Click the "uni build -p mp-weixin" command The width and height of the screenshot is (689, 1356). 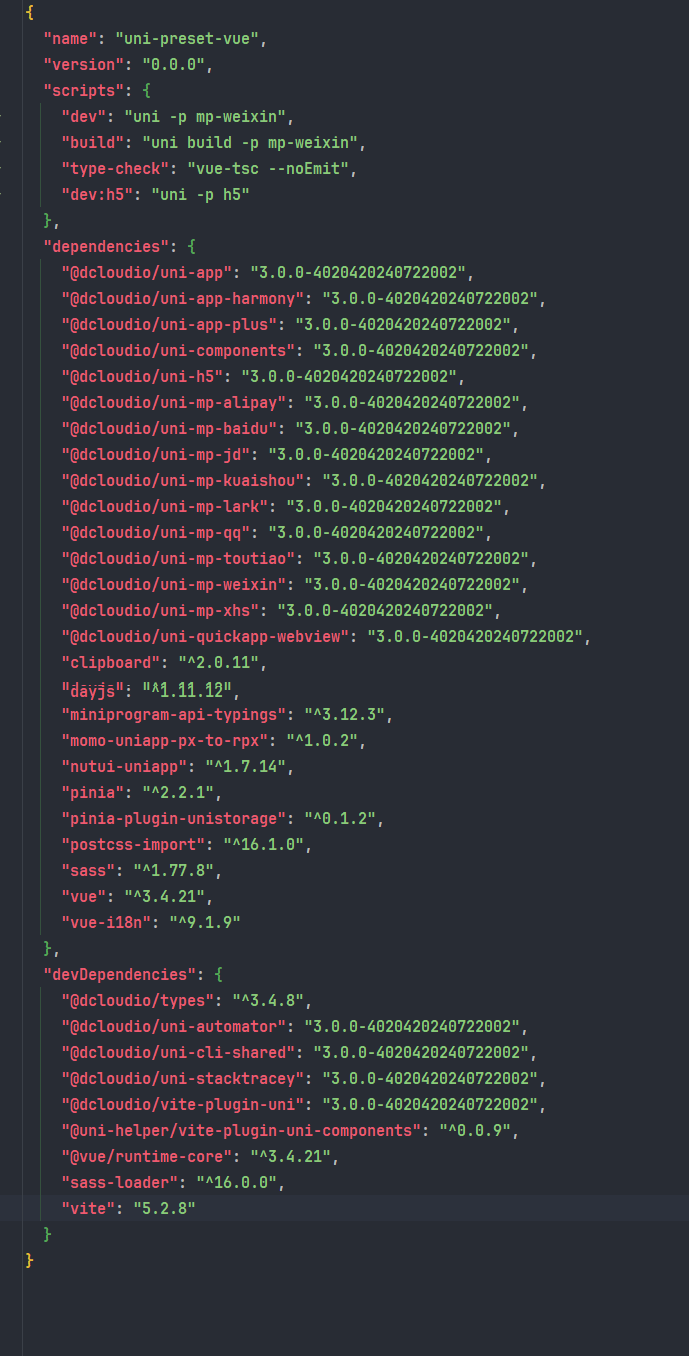pos(254,142)
